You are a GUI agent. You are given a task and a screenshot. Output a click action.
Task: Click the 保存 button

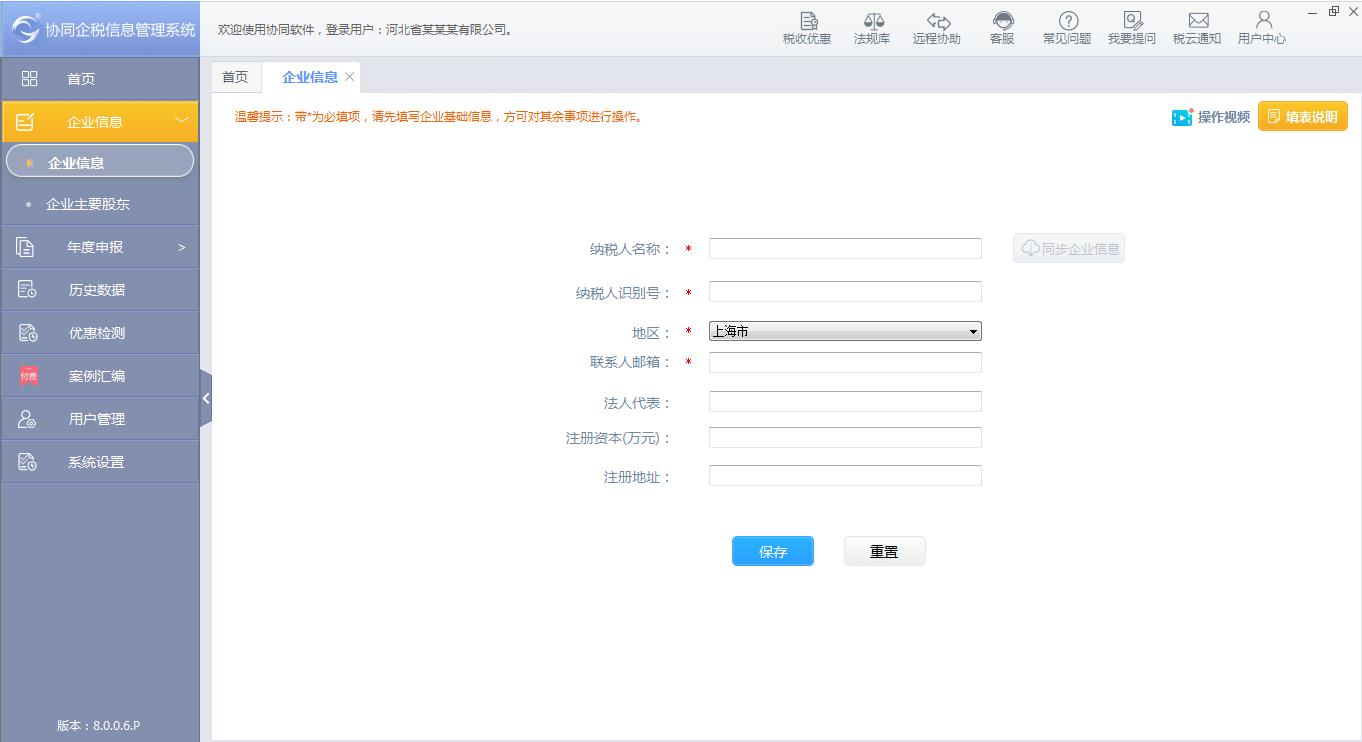point(772,551)
